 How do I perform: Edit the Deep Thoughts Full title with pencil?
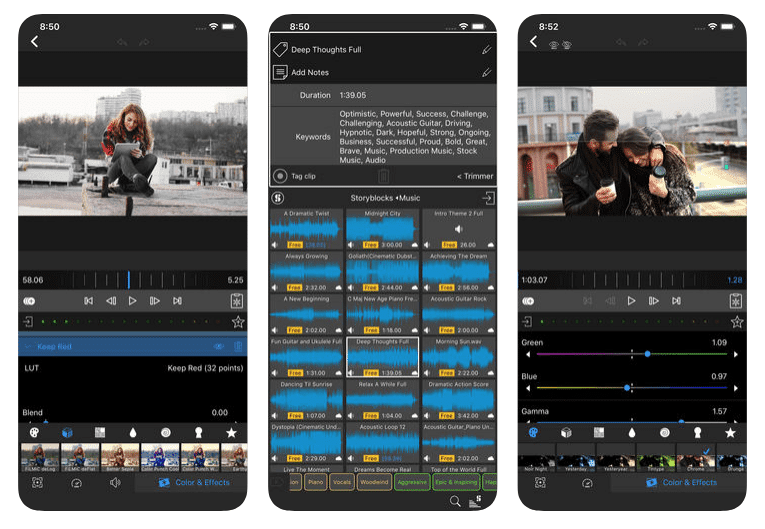tap(486, 50)
